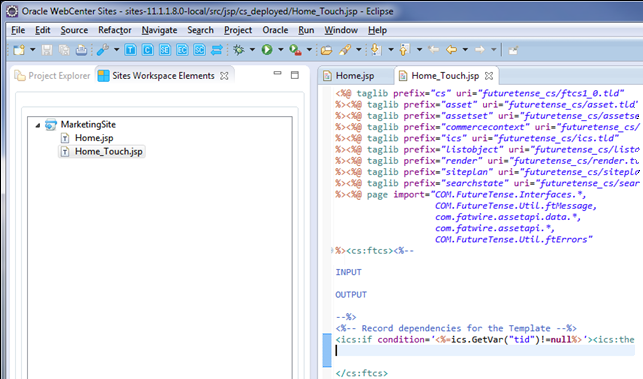Open the Debug dropdown arrow

pyautogui.click(x=252, y=50)
